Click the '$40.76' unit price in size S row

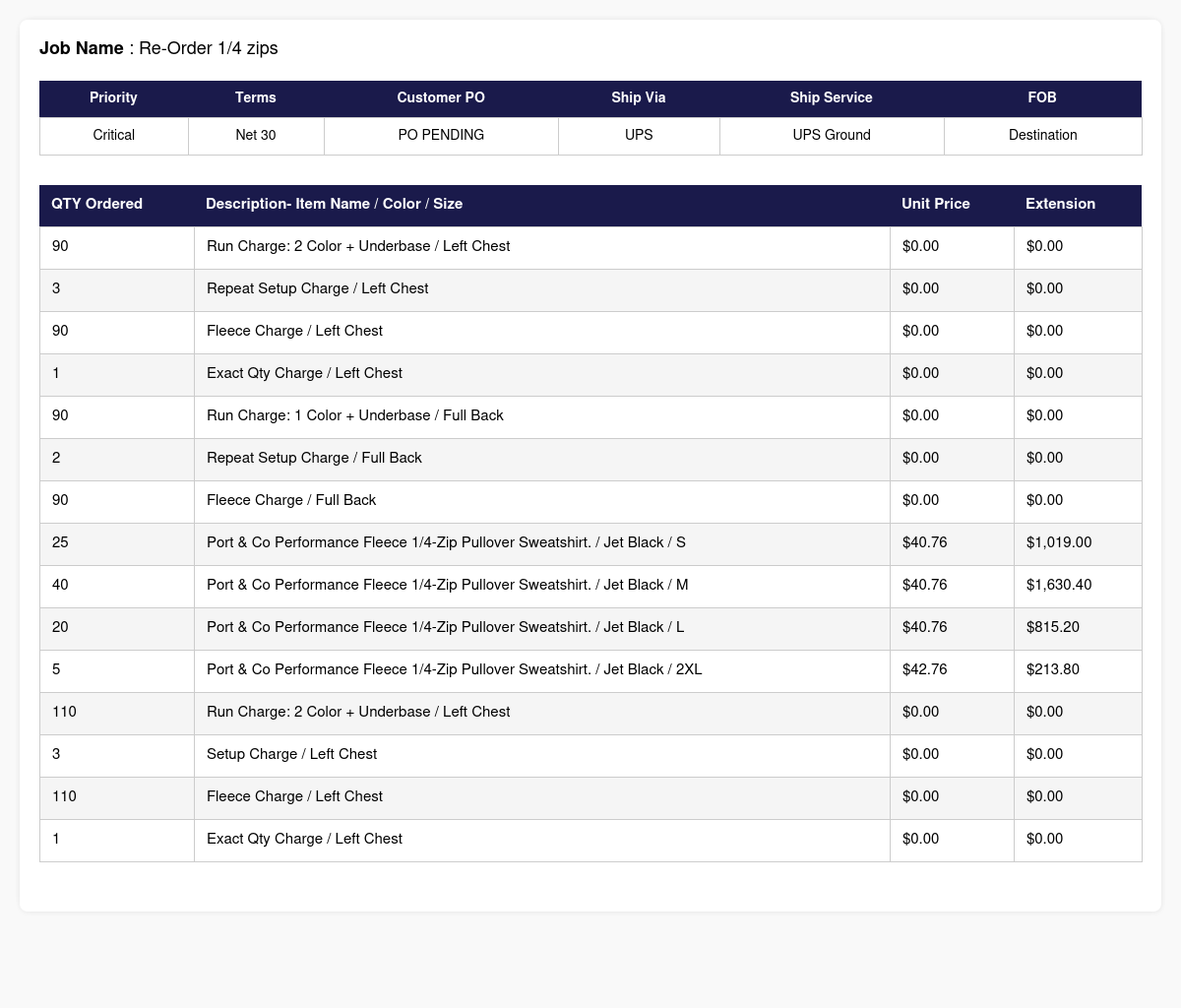[x=925, y=542]
